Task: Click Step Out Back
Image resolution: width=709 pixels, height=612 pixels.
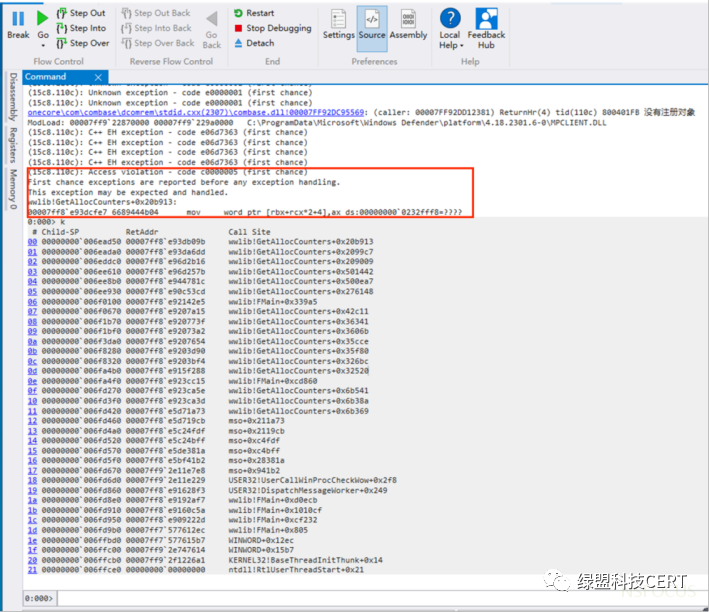Action: tap(156, 13)
